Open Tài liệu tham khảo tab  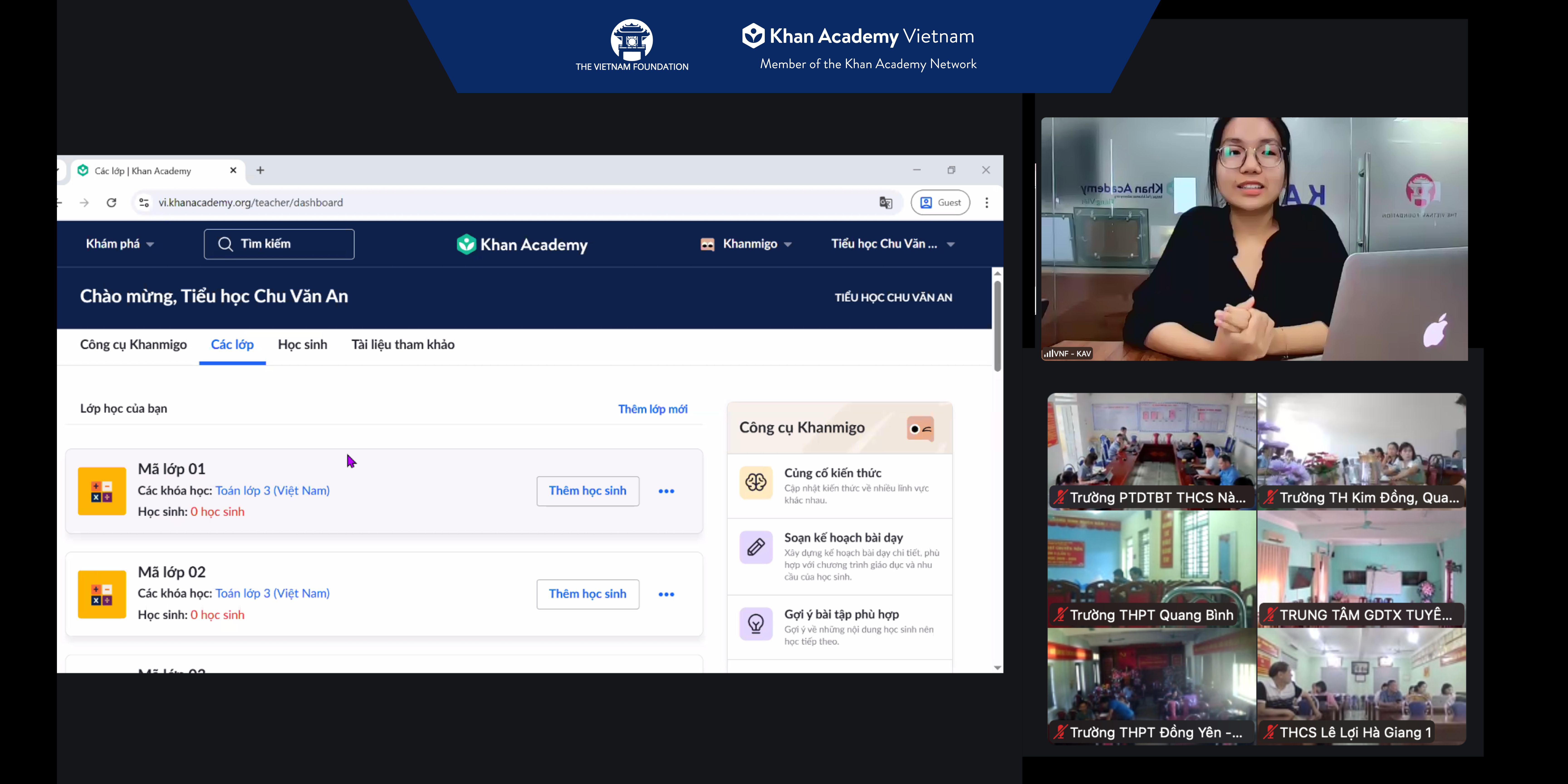(403, 345)
